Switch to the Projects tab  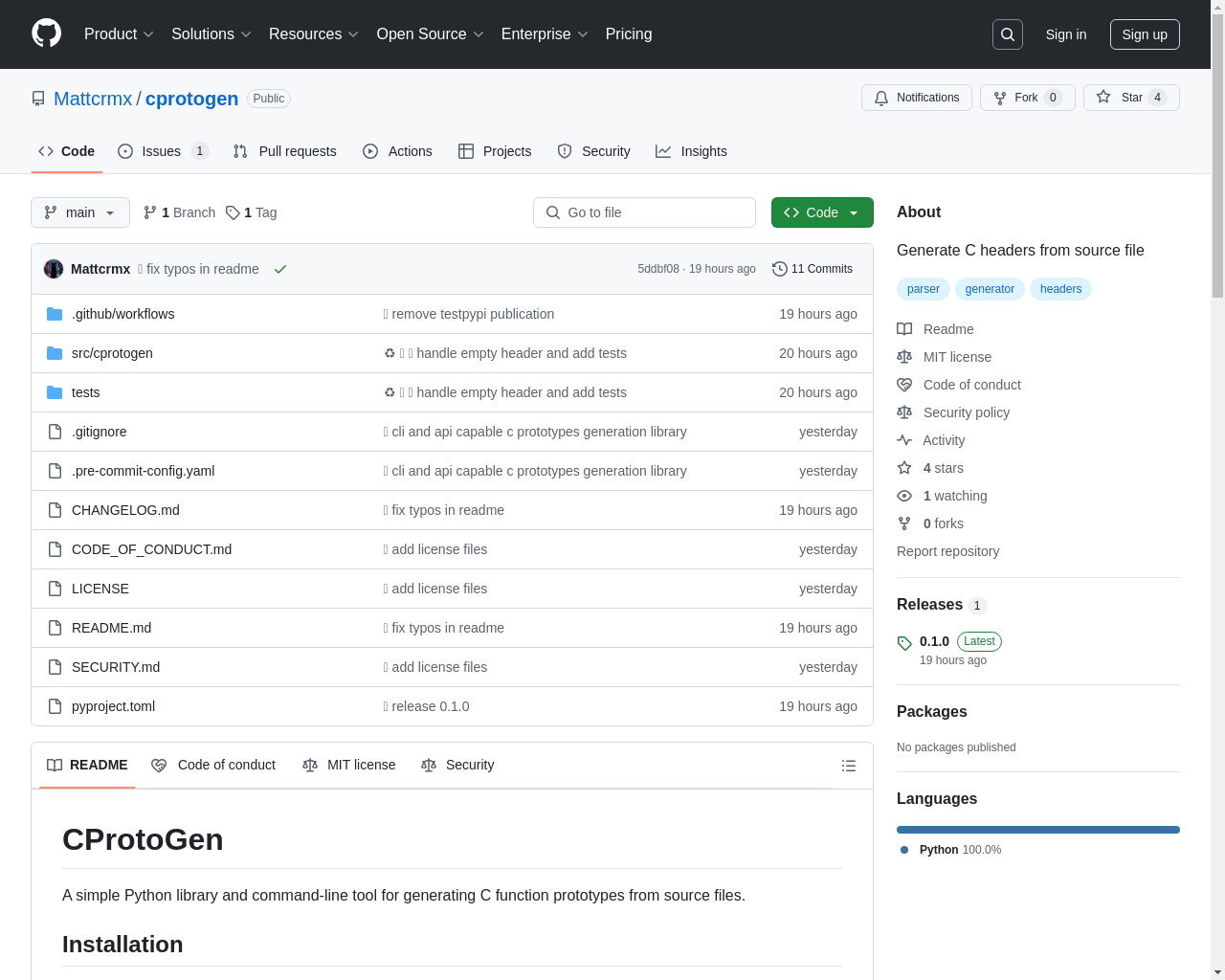coord(495,151)
